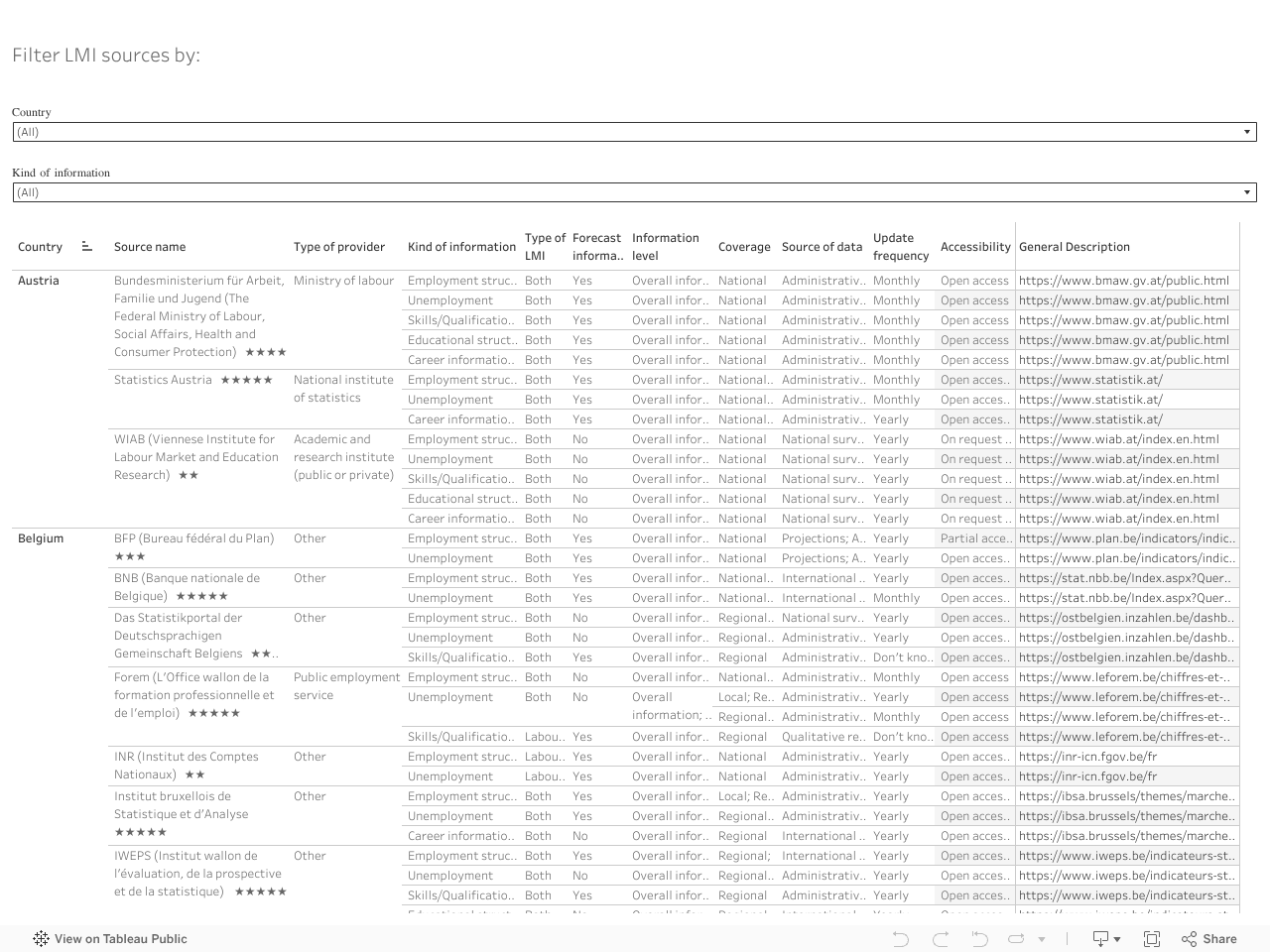Click the Type of provider column header
Image resolution: width=1270 pixels, height=952 pixels.
coord(339,247)
